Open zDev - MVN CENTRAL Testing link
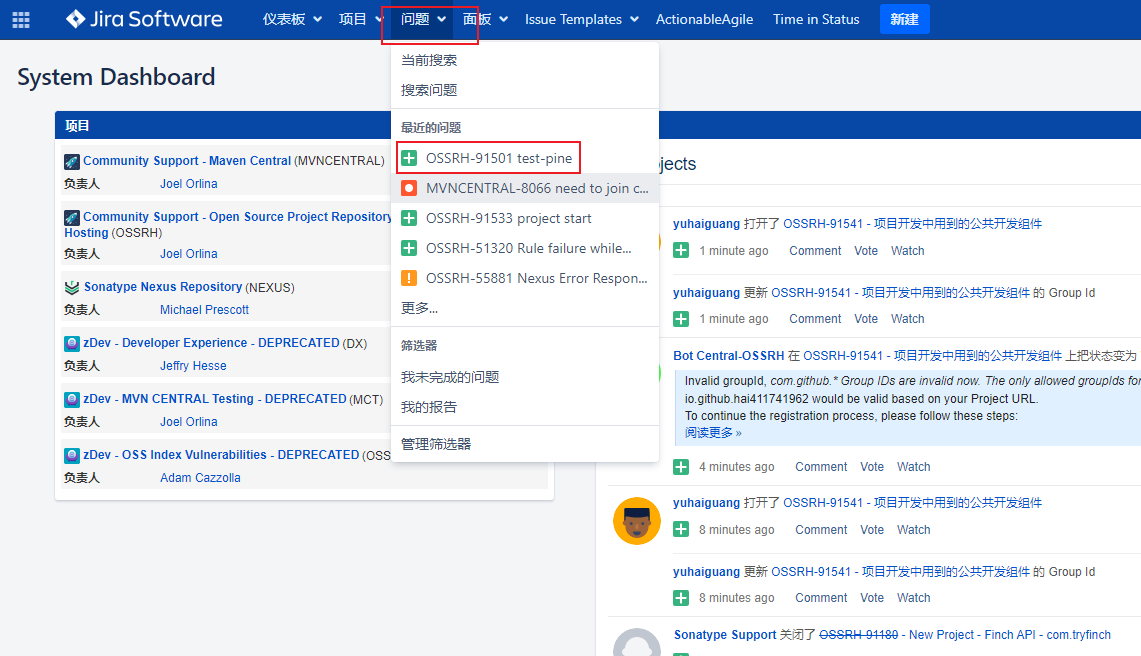The image size is (1141, 656). (215, 399)
